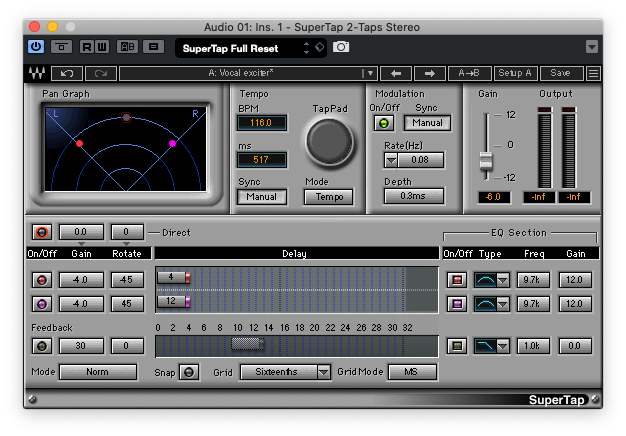Screen dimensions: 626x436
Task: Open the Rate(Hz) dropdown arrow
Action: [x=391, y=160]
